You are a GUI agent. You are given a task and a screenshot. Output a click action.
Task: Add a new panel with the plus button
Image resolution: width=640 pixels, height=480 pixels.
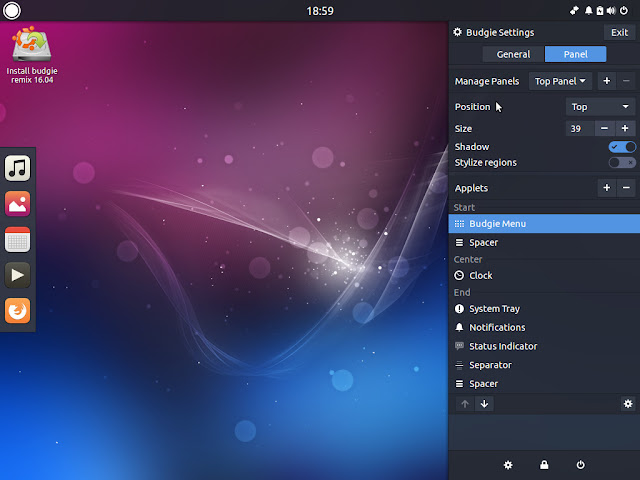(607, 81)
